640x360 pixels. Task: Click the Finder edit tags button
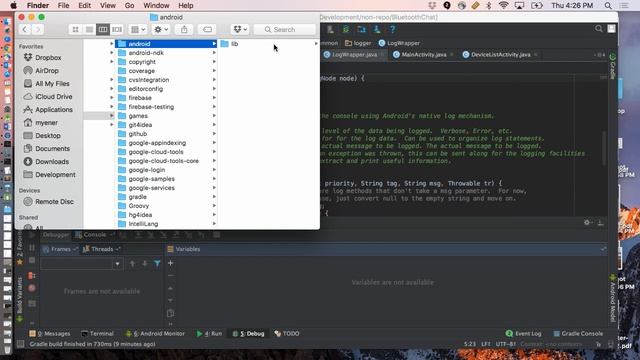(207, 29)
